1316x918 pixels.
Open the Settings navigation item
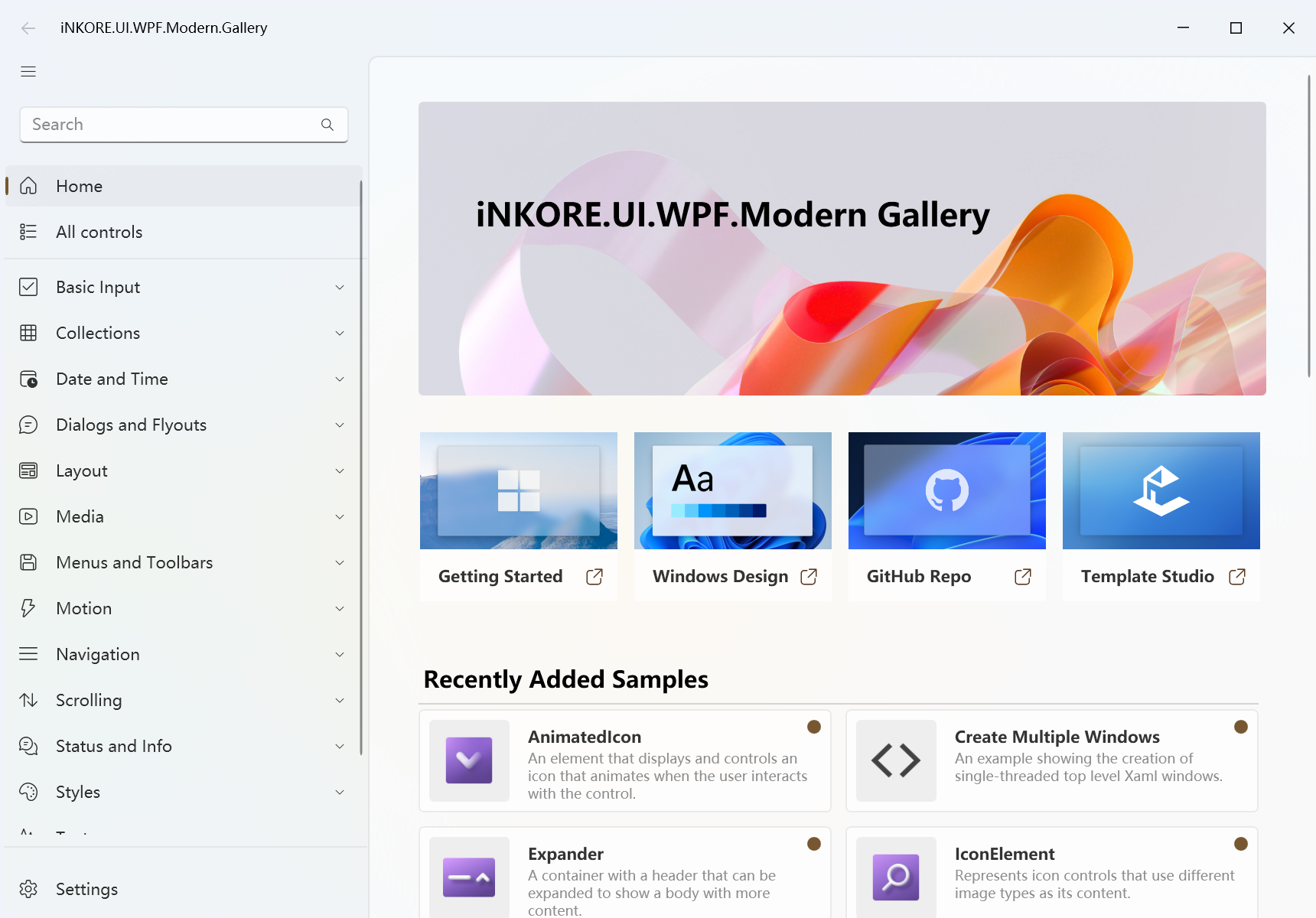(x=183, y=889)
